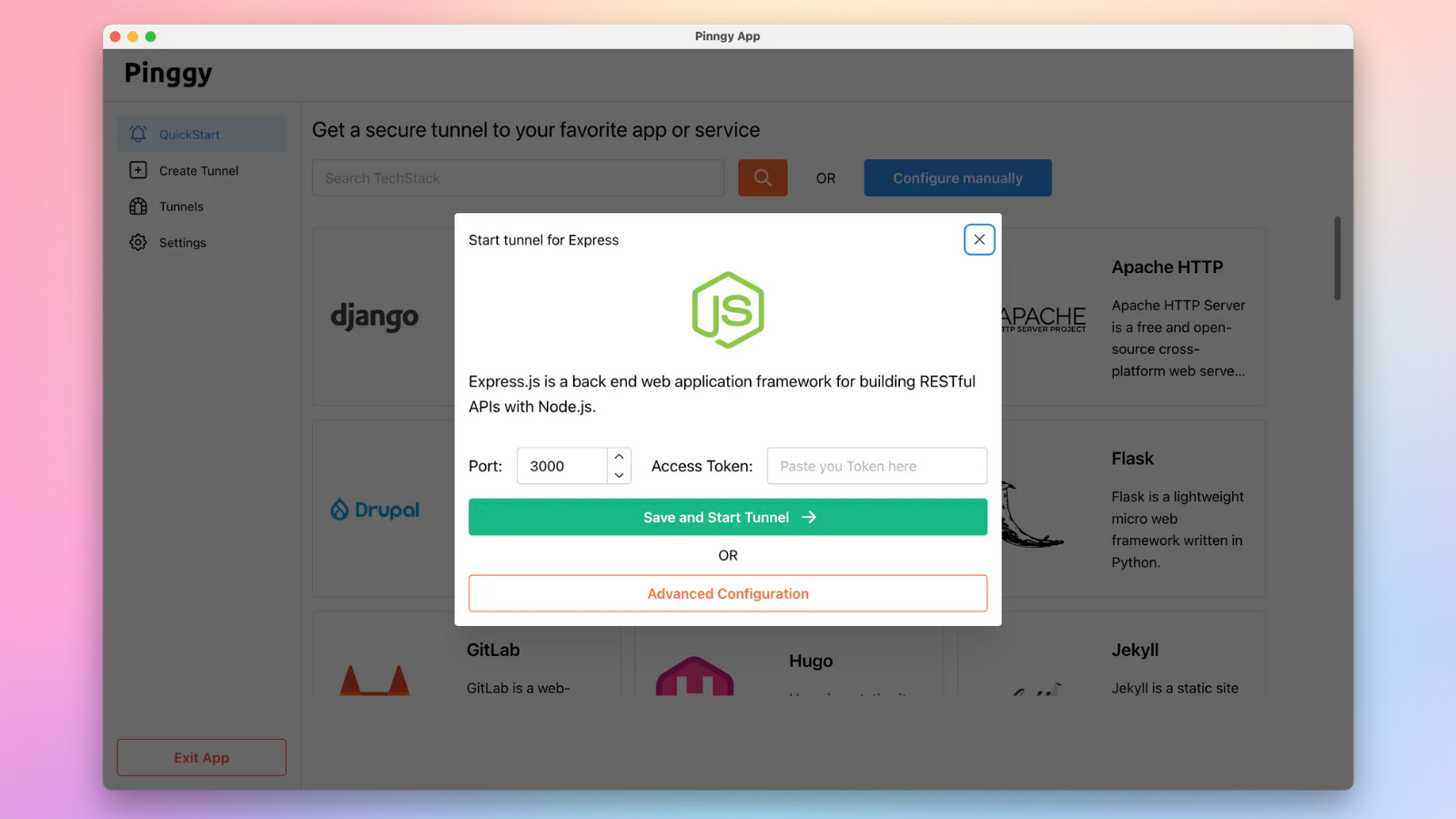
Task: Click the Express.js description paragraph
Action: [723, 394]
